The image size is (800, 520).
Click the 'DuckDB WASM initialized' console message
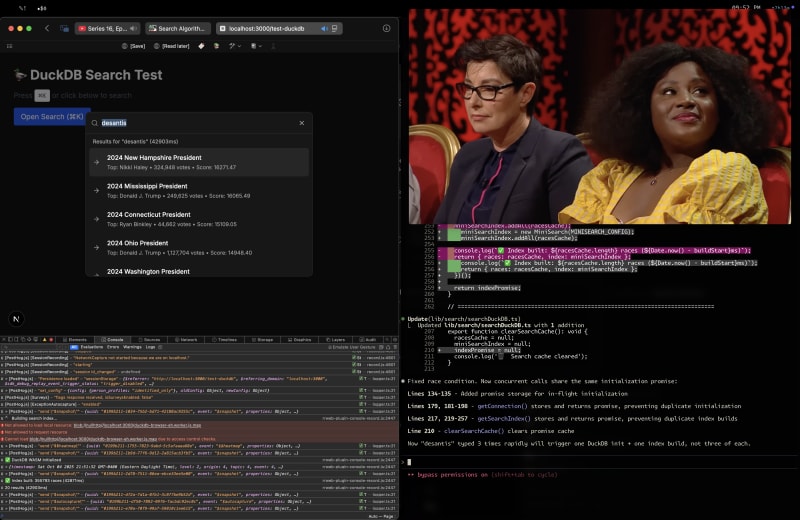click(x=34, y=460)
